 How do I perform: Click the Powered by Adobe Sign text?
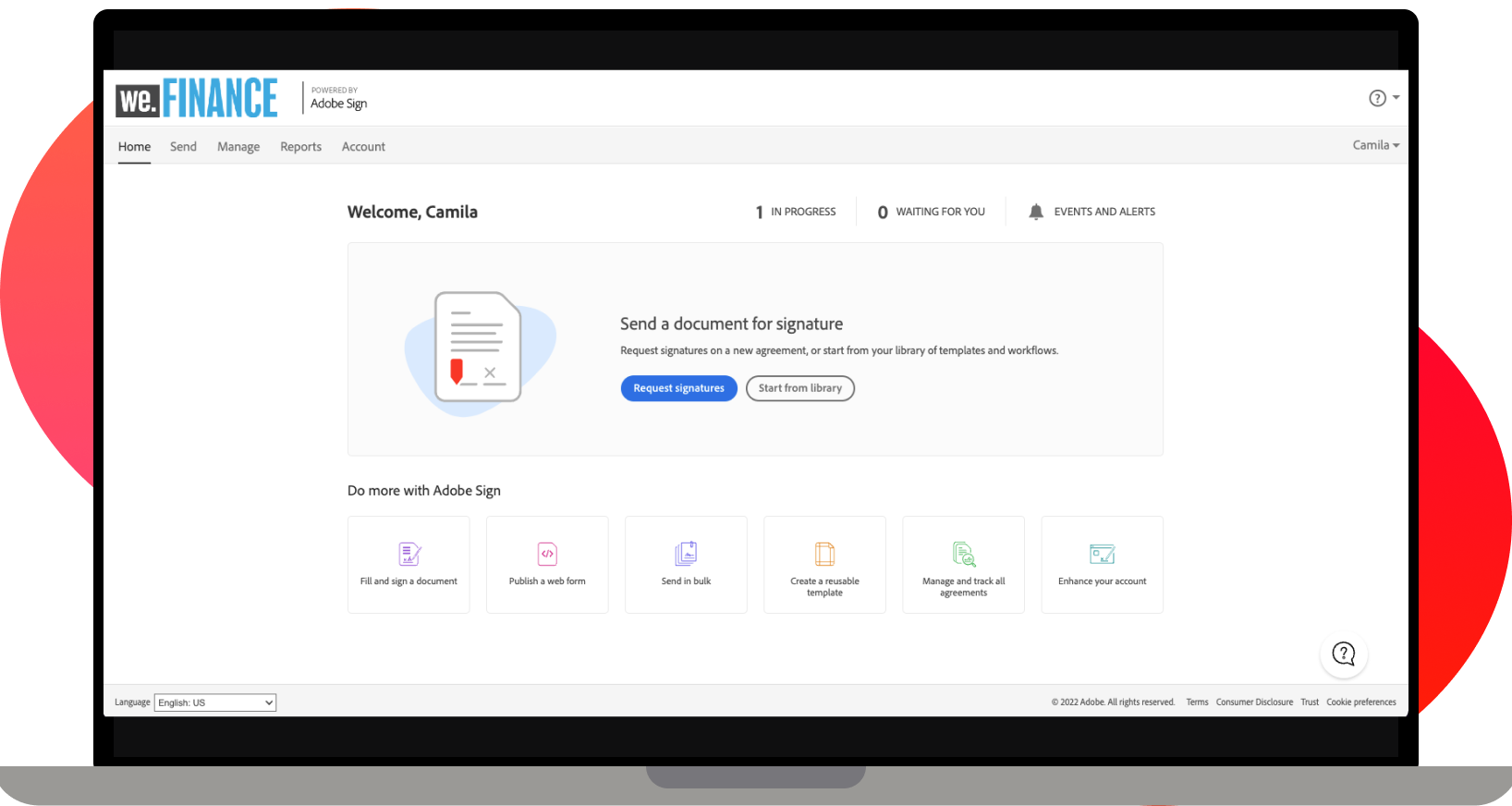(338, 98)
